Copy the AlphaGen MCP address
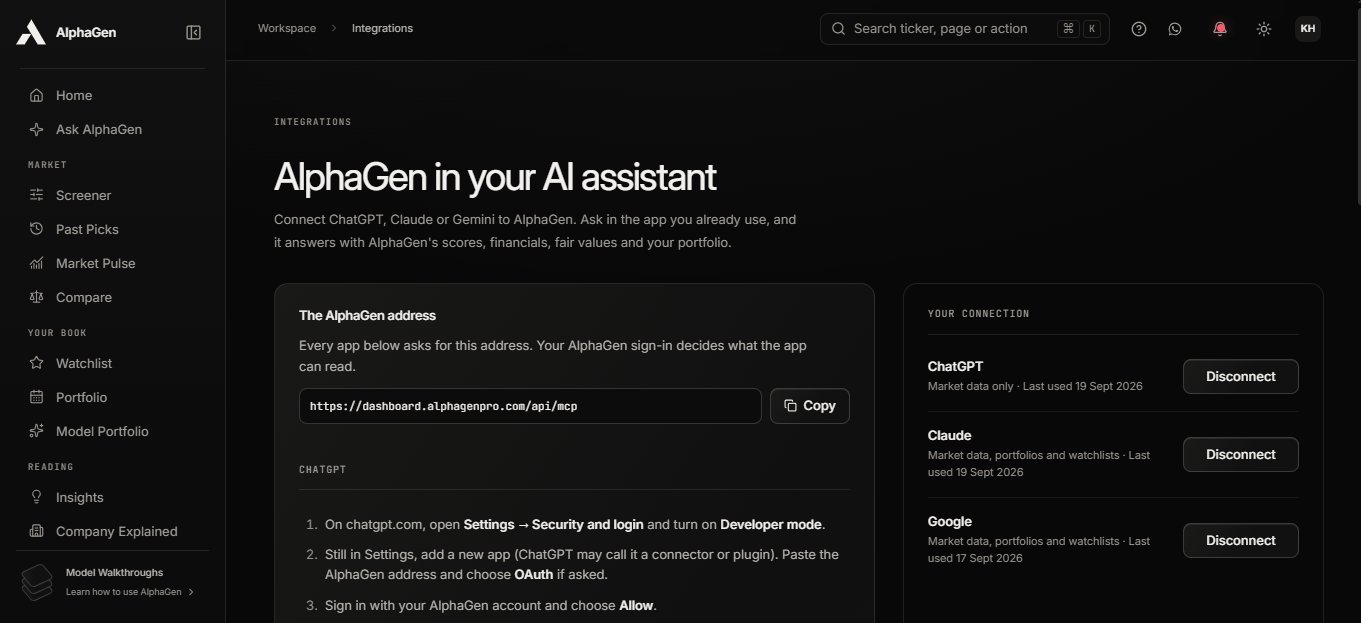 point(810,406)
